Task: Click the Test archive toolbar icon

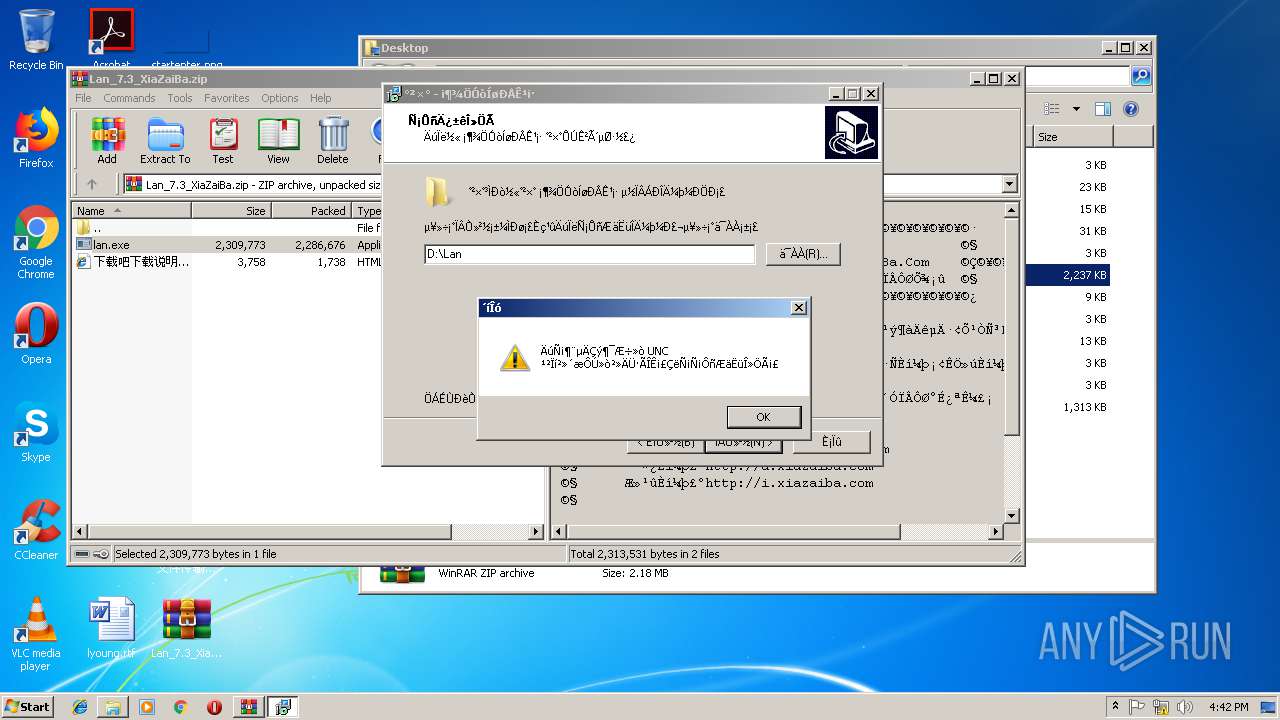Action: tap(223, 141)
